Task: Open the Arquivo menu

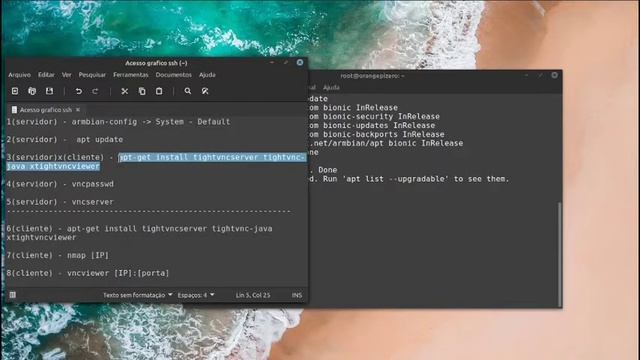Action: tap(20, 75)
